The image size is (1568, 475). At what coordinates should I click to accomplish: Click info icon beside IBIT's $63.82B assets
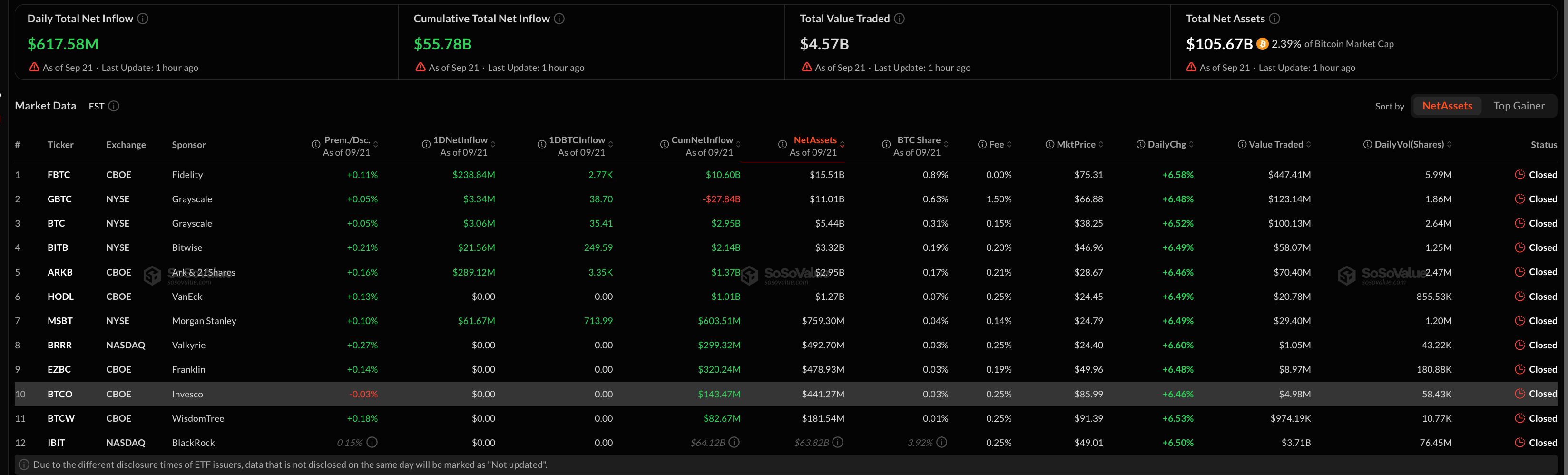tap(838, 442)
